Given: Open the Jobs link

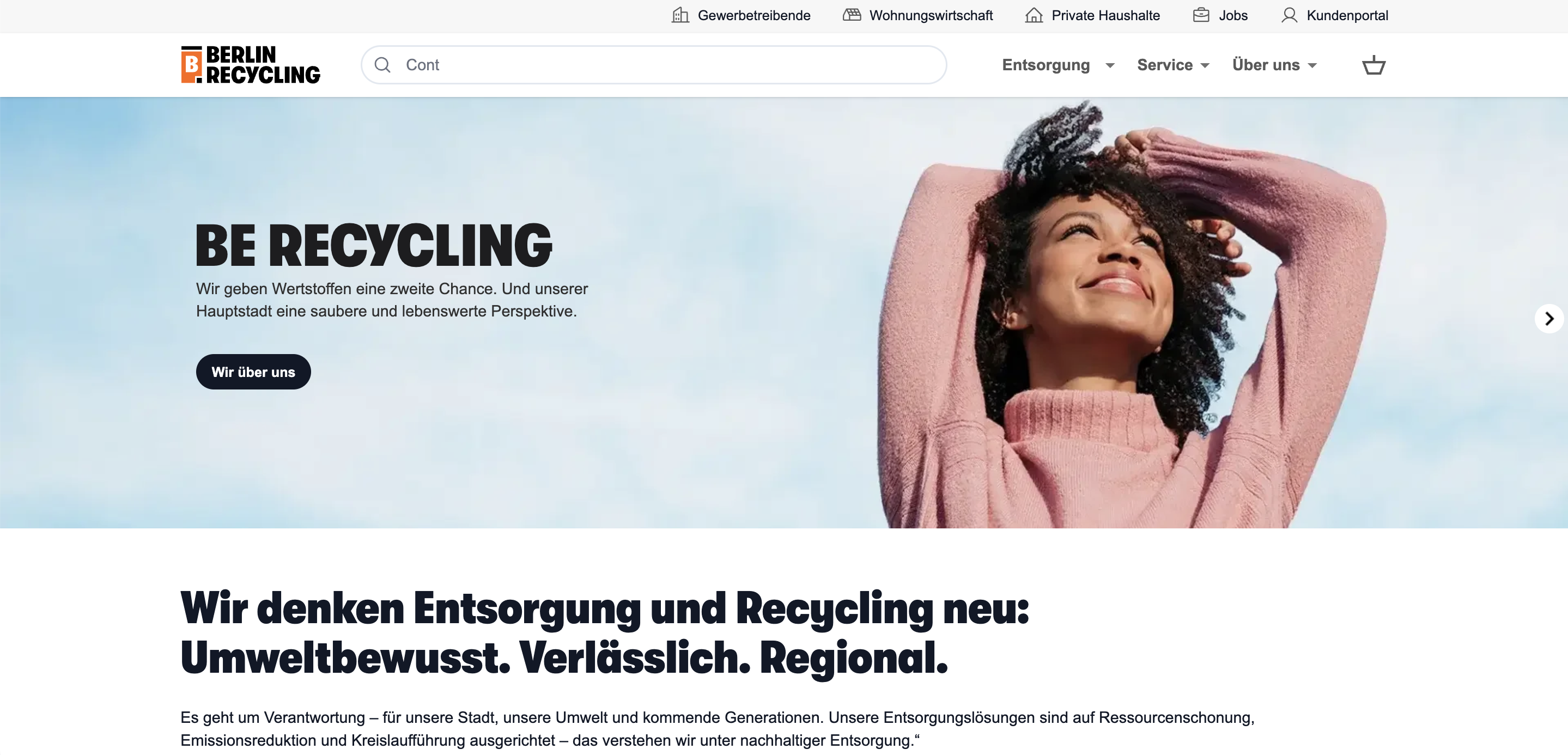Looking at the screenshot, I should 1232,15.
